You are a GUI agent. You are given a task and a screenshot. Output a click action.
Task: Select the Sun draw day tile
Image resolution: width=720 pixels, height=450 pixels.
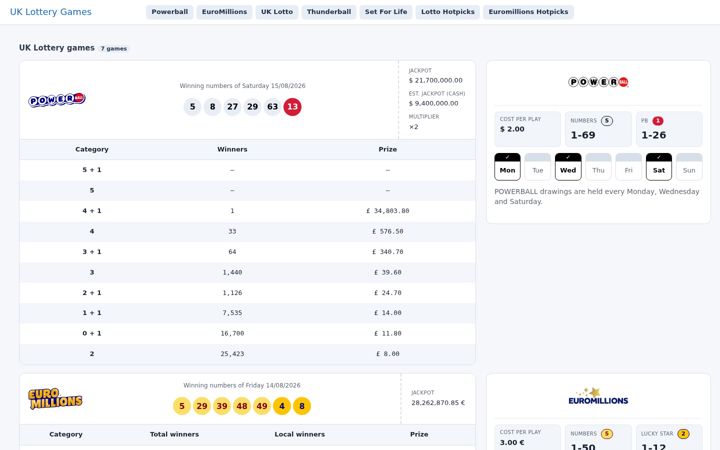point(689,167)
